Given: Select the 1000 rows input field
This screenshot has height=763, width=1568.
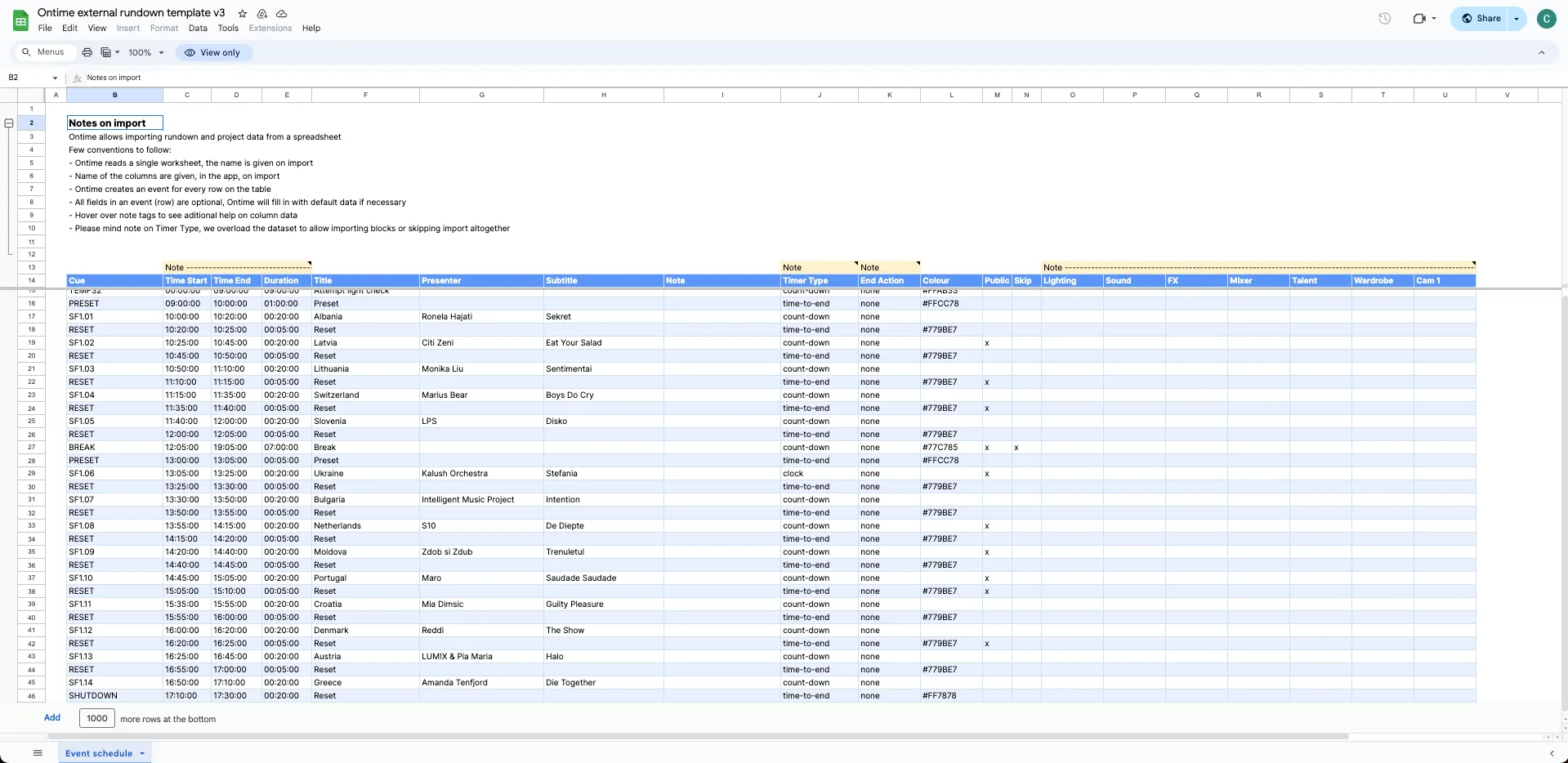Looking at the screenshot, I should point(96,718).
